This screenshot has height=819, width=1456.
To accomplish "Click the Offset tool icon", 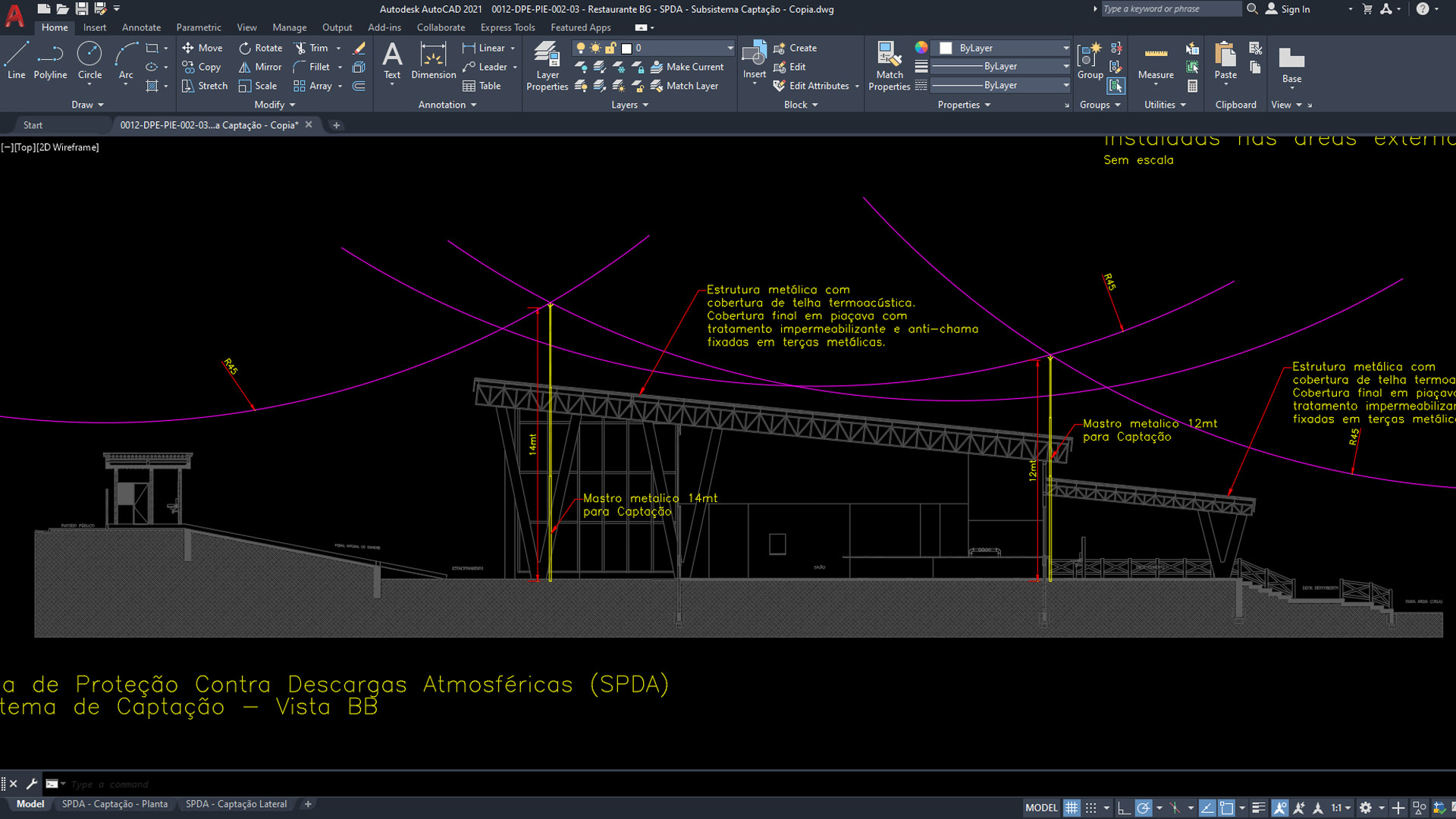I will (359, 86).
